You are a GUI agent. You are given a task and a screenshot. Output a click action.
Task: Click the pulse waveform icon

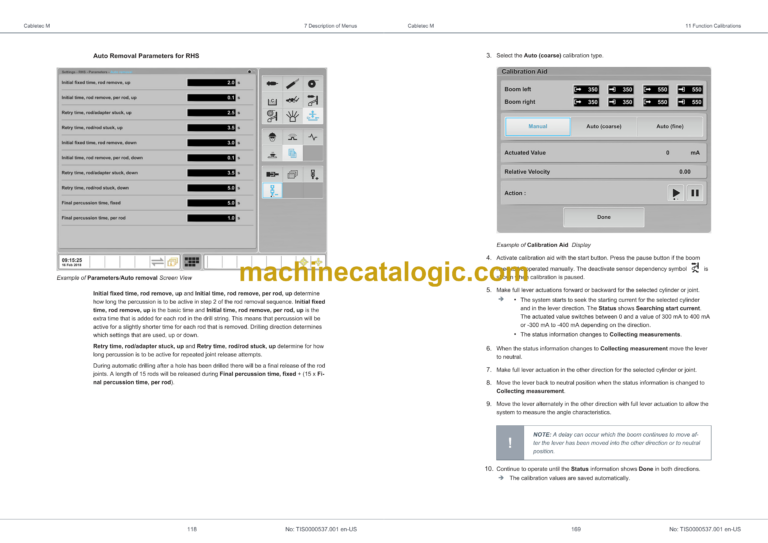[312, 137]
